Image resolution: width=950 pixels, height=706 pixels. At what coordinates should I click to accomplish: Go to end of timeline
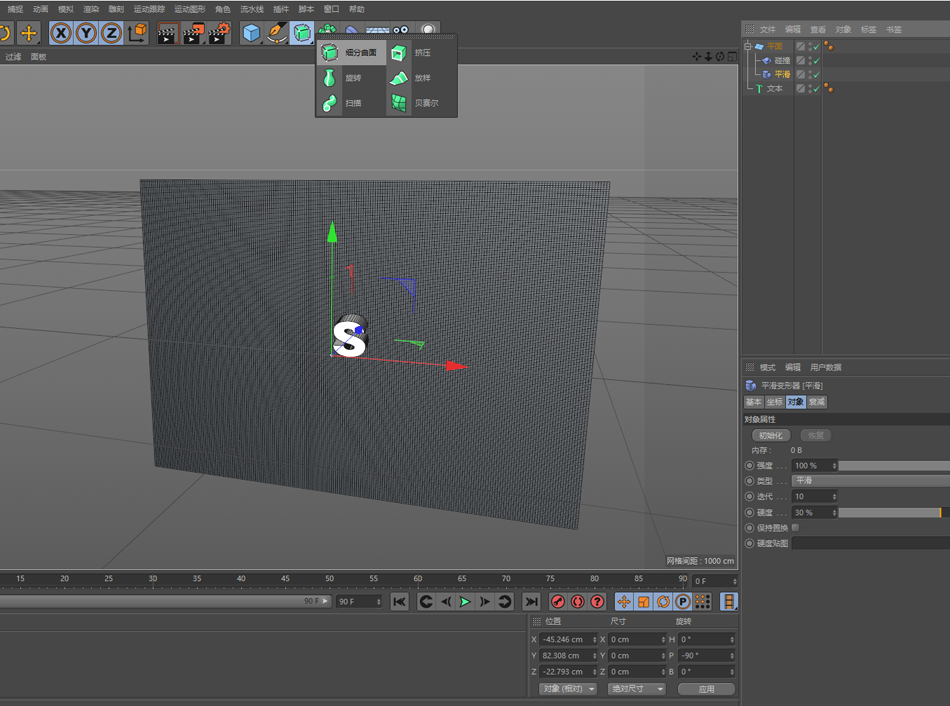point(531,602)
